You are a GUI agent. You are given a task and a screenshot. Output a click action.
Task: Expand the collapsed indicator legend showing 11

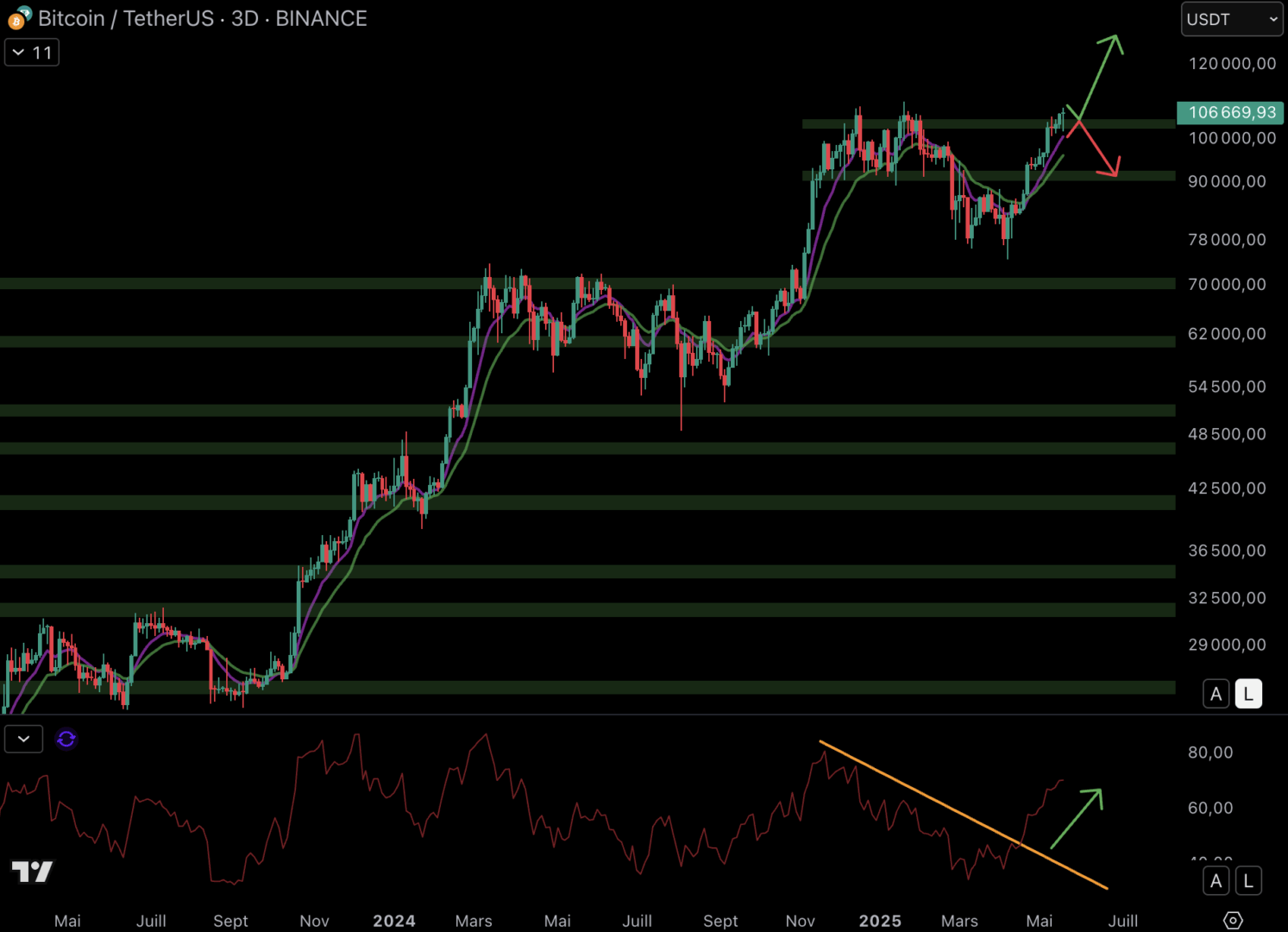pos(32,53)
